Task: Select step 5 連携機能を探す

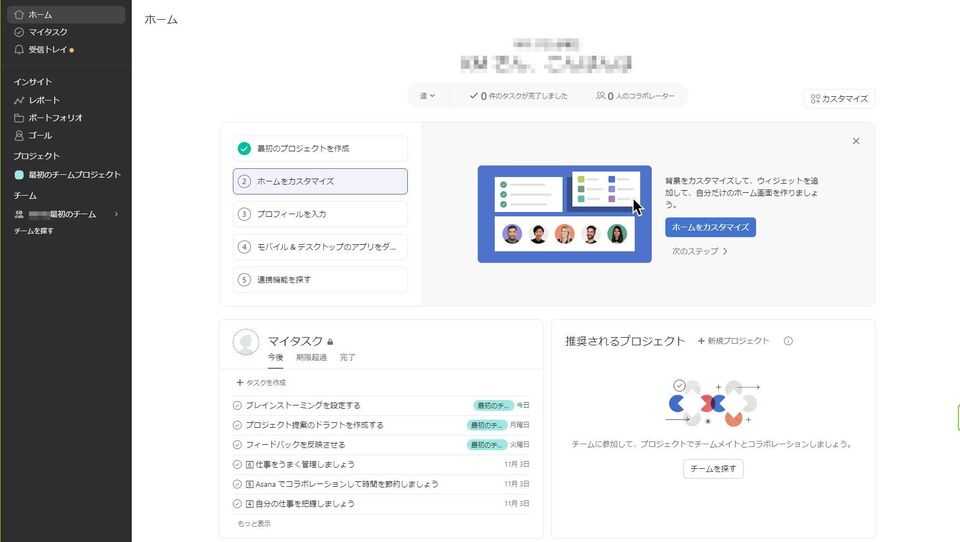Action: pos(320,280)
